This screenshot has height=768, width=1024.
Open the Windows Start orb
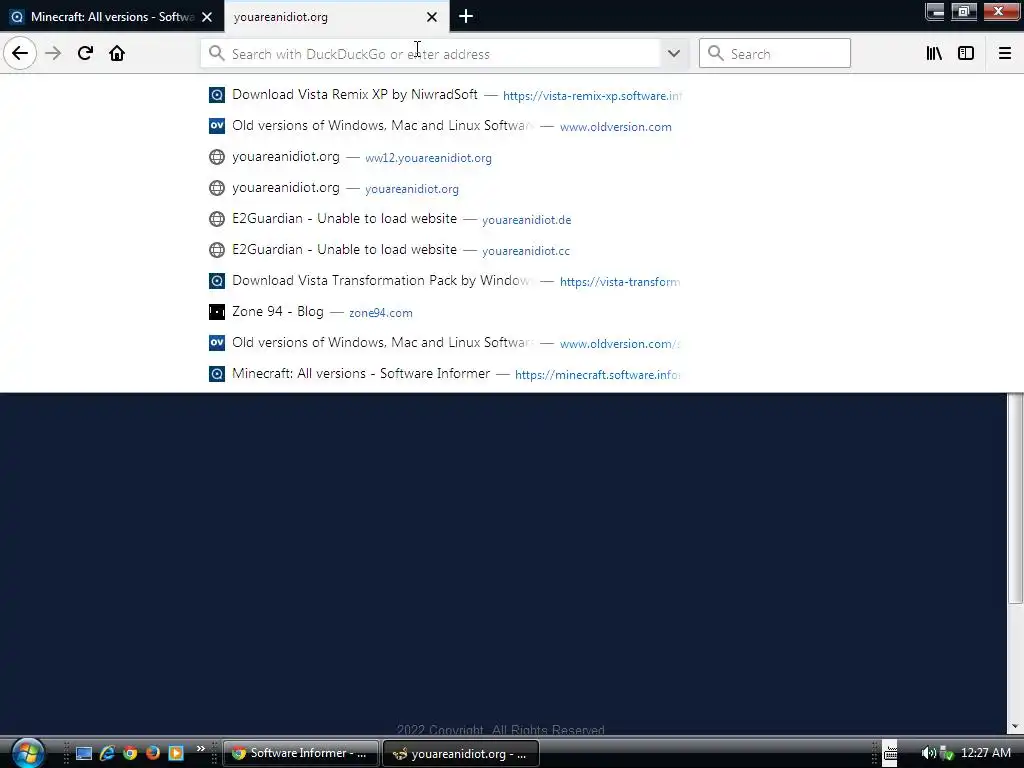point(27,752)
